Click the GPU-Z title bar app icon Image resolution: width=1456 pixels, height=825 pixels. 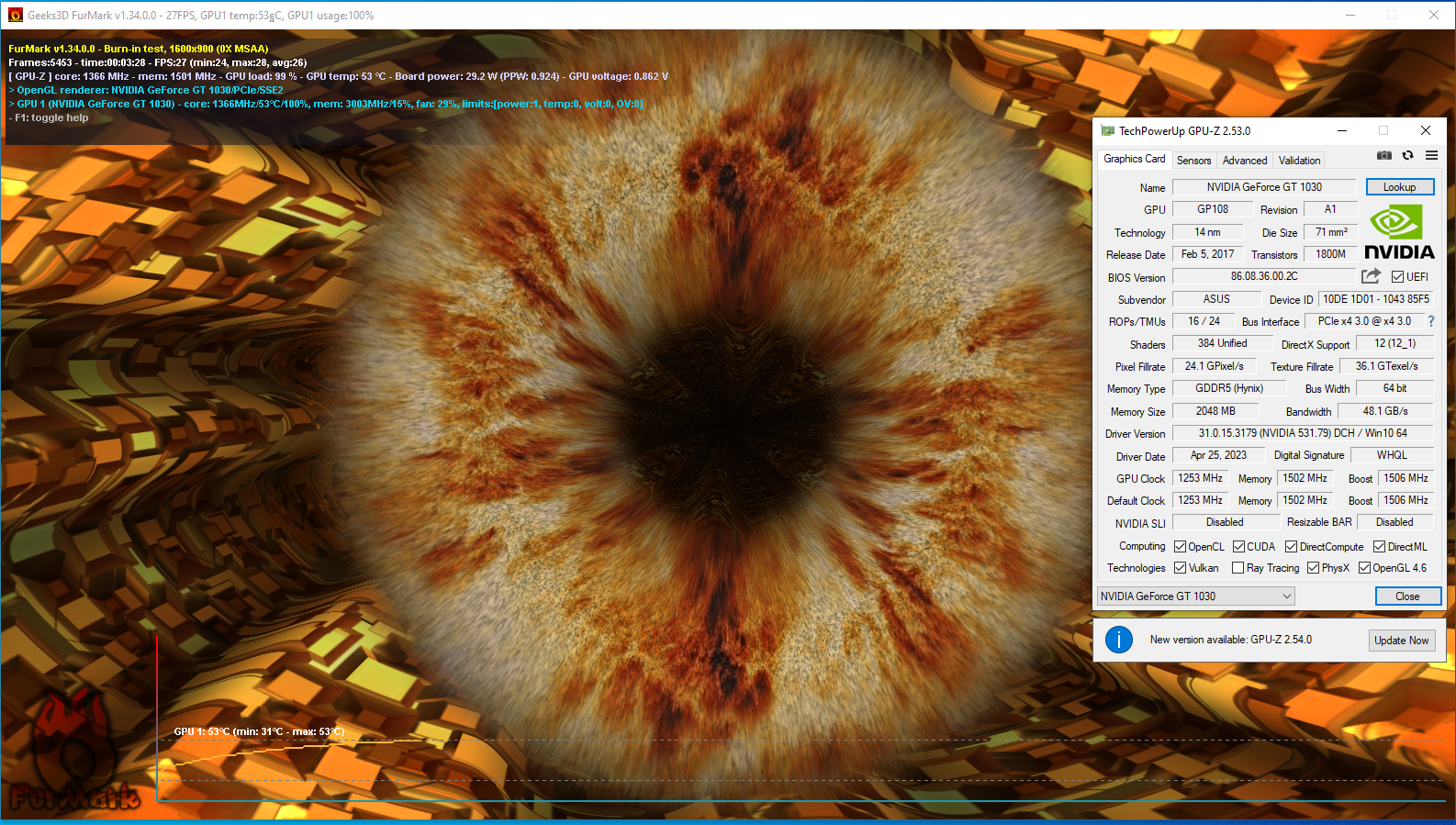[x=1108, y=131]
